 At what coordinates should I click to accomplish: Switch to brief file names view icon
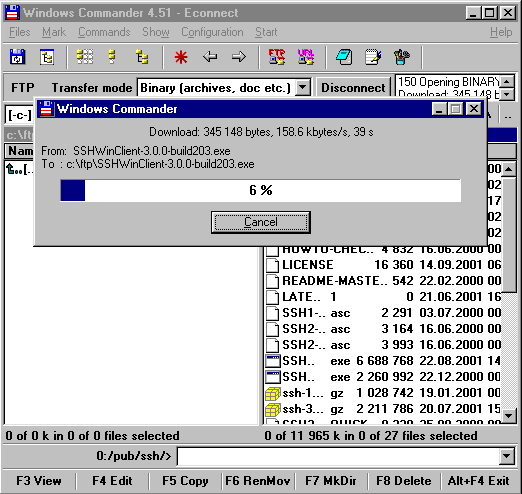(85, 57)
